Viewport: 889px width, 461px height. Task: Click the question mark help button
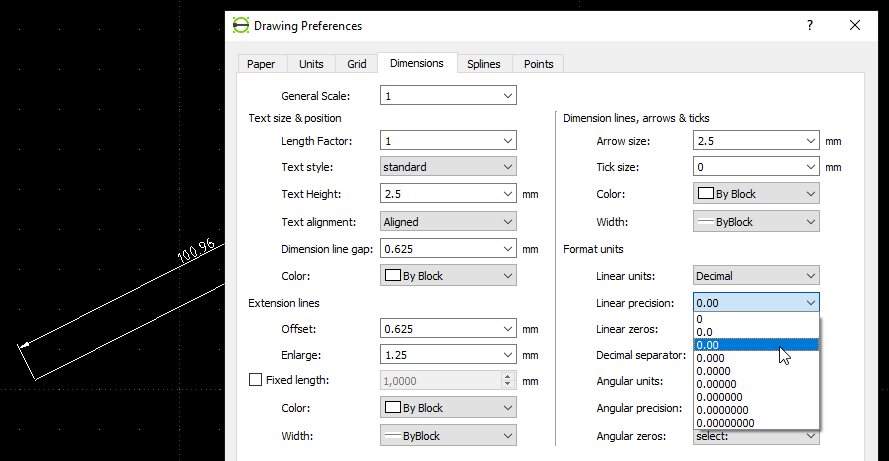(810, 26)
